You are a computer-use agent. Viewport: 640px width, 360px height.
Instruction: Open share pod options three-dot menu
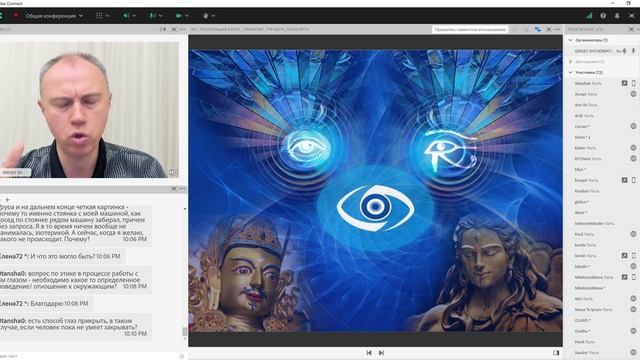(x=557, y=29)
